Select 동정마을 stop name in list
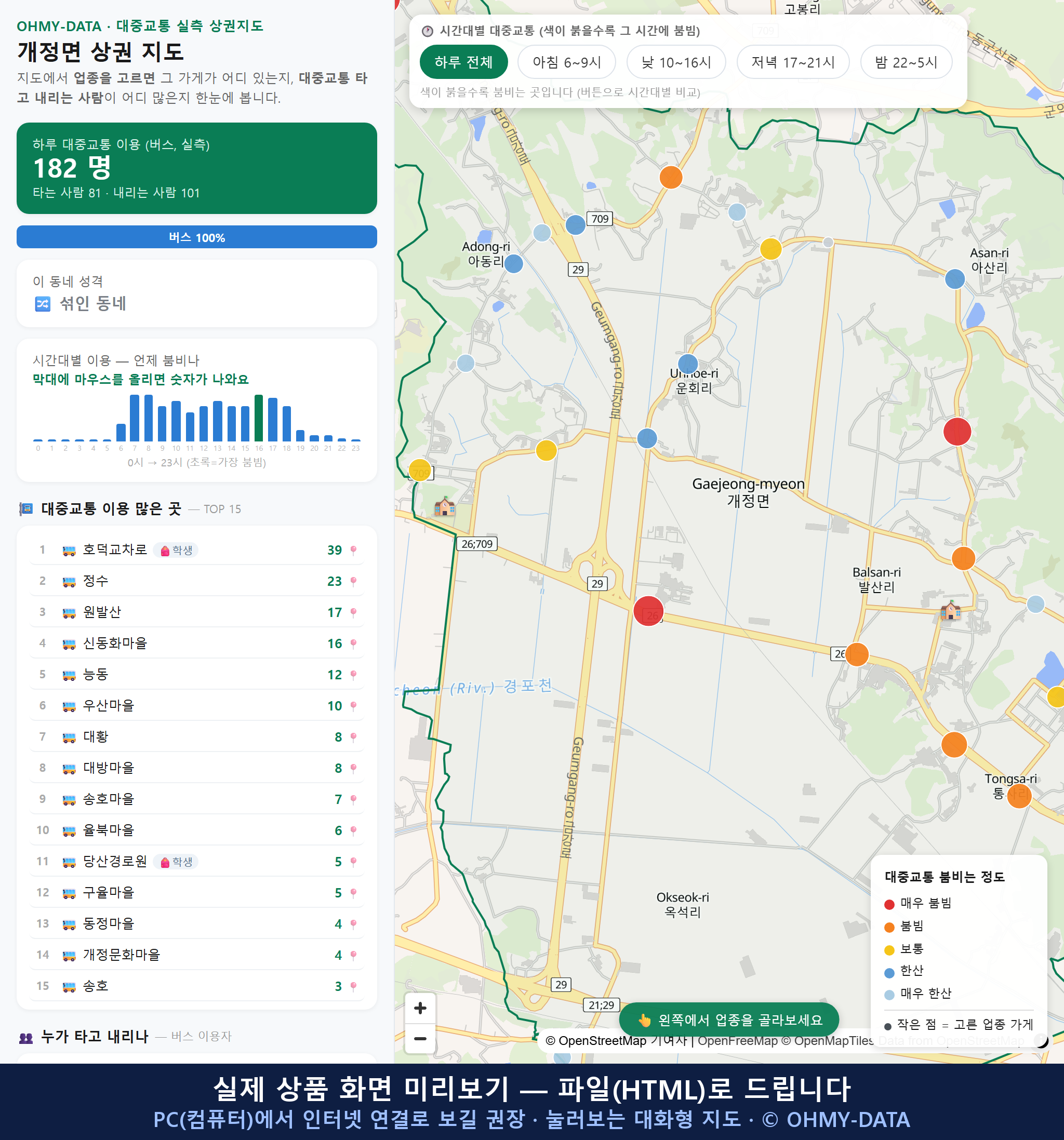The height and width of the screenshot is (1140, 1064). [109, 924]
